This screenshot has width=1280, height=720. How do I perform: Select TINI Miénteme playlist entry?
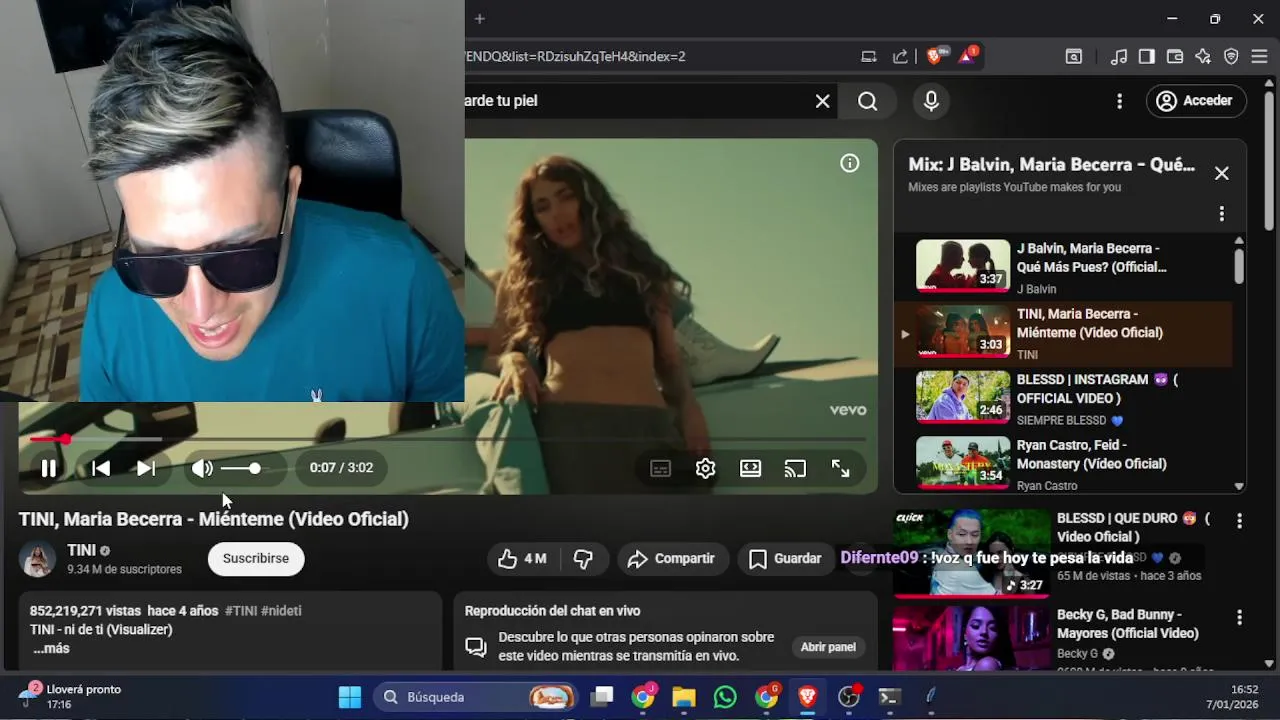click(x=1062, y=334)
